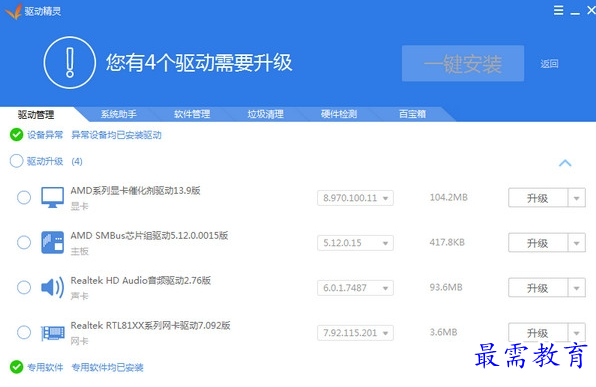This screenshot has width=596, height=387.
Task: Select the AMD系列显卡催化剂驱动 checkbox
Action: 24,197
